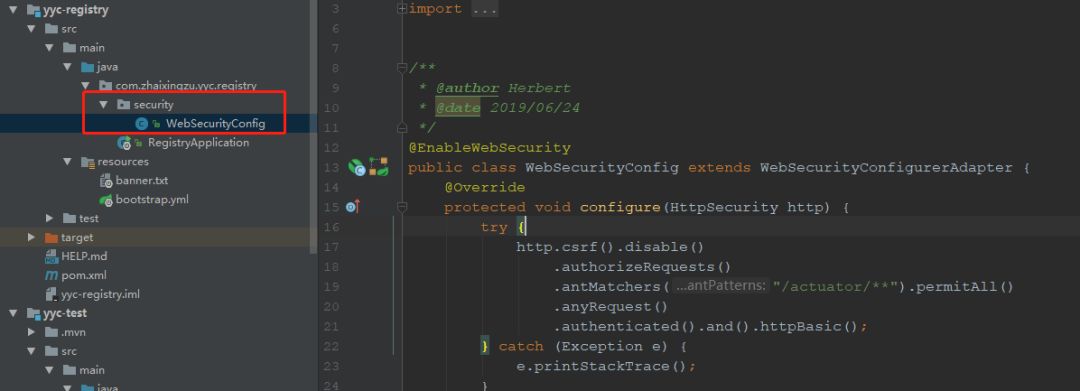Collapse the yyc-registry src folder arrow

coord(31,29)
